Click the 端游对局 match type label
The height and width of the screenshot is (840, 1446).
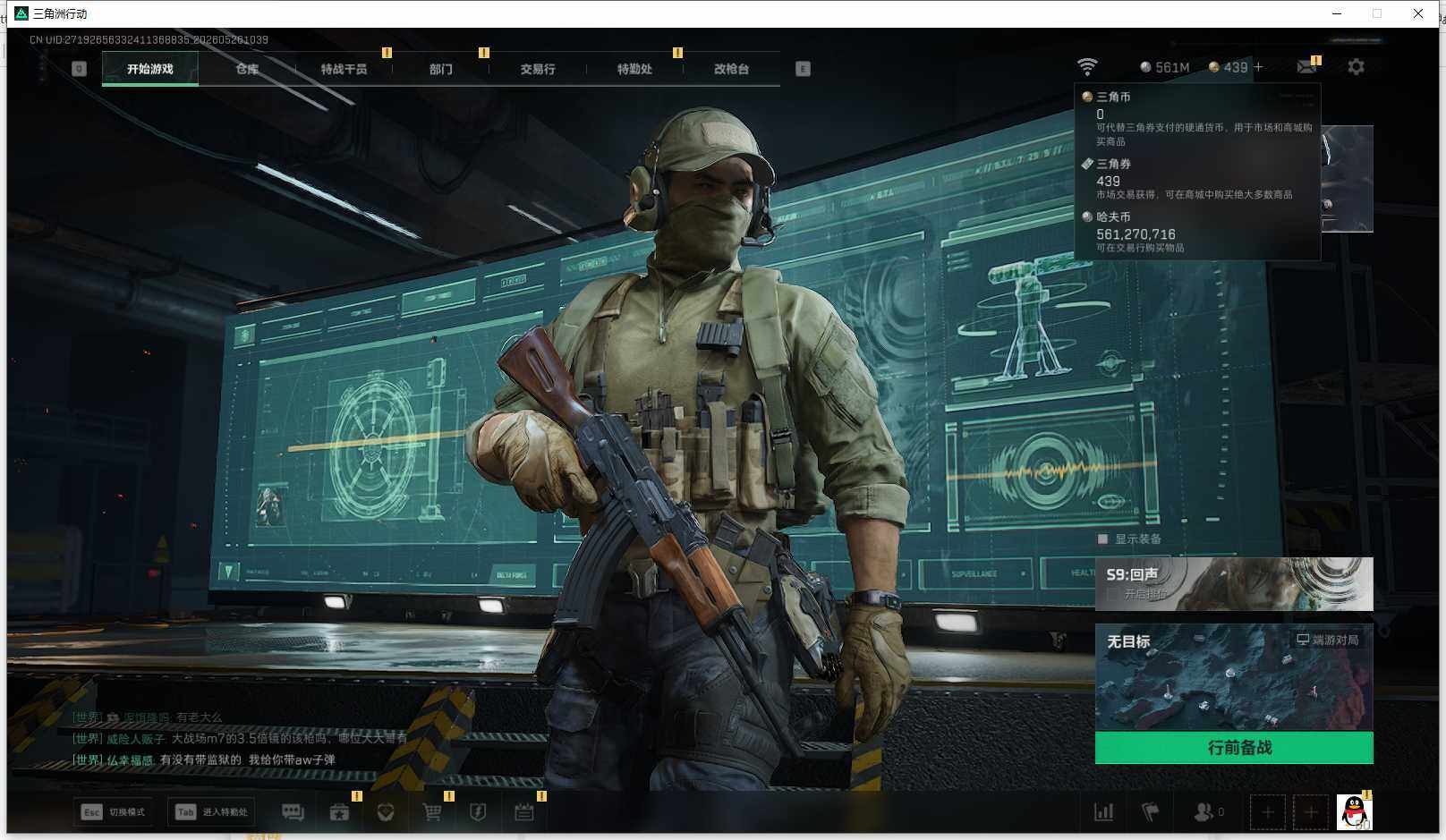(x=1328, y=640)
